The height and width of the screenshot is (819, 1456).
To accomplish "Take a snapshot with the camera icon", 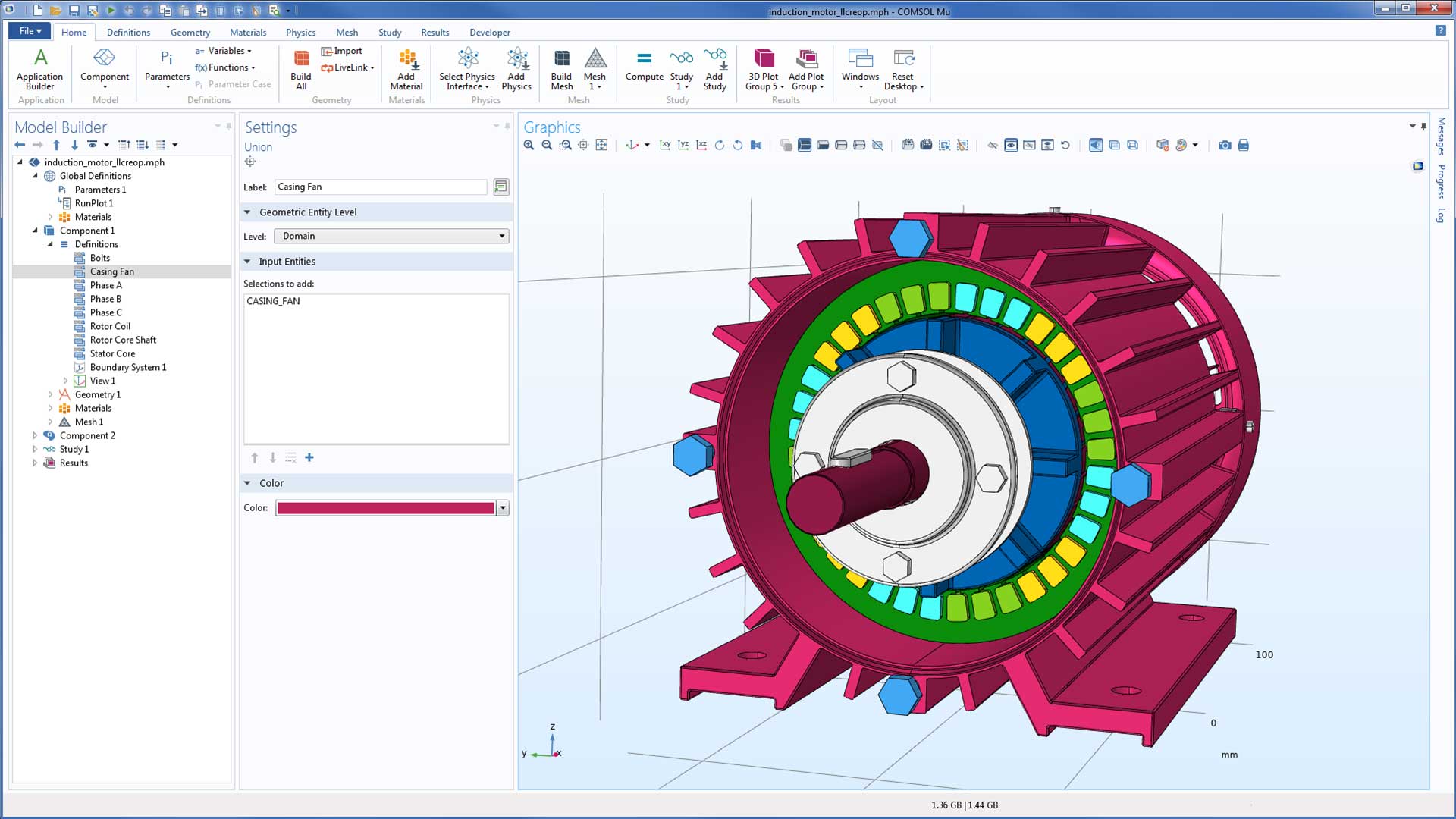I will coord(1225,145).
